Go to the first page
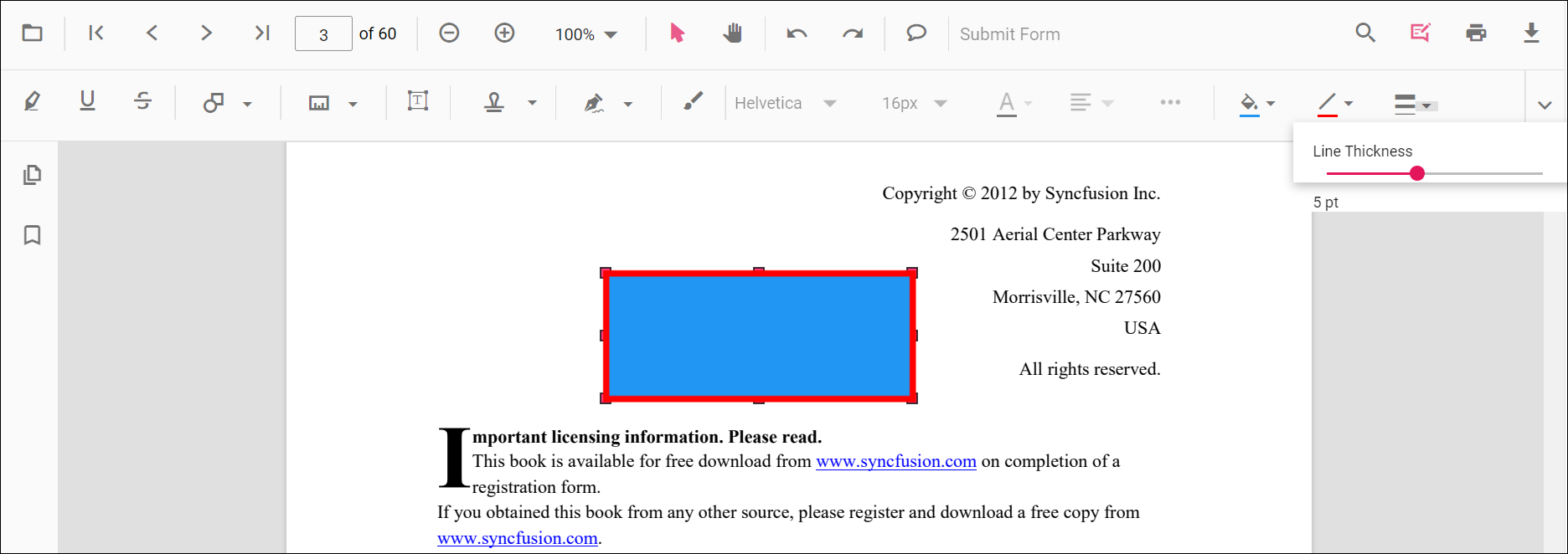The height and width of the screenshot is (554, 1568). (x=96, y=33)
